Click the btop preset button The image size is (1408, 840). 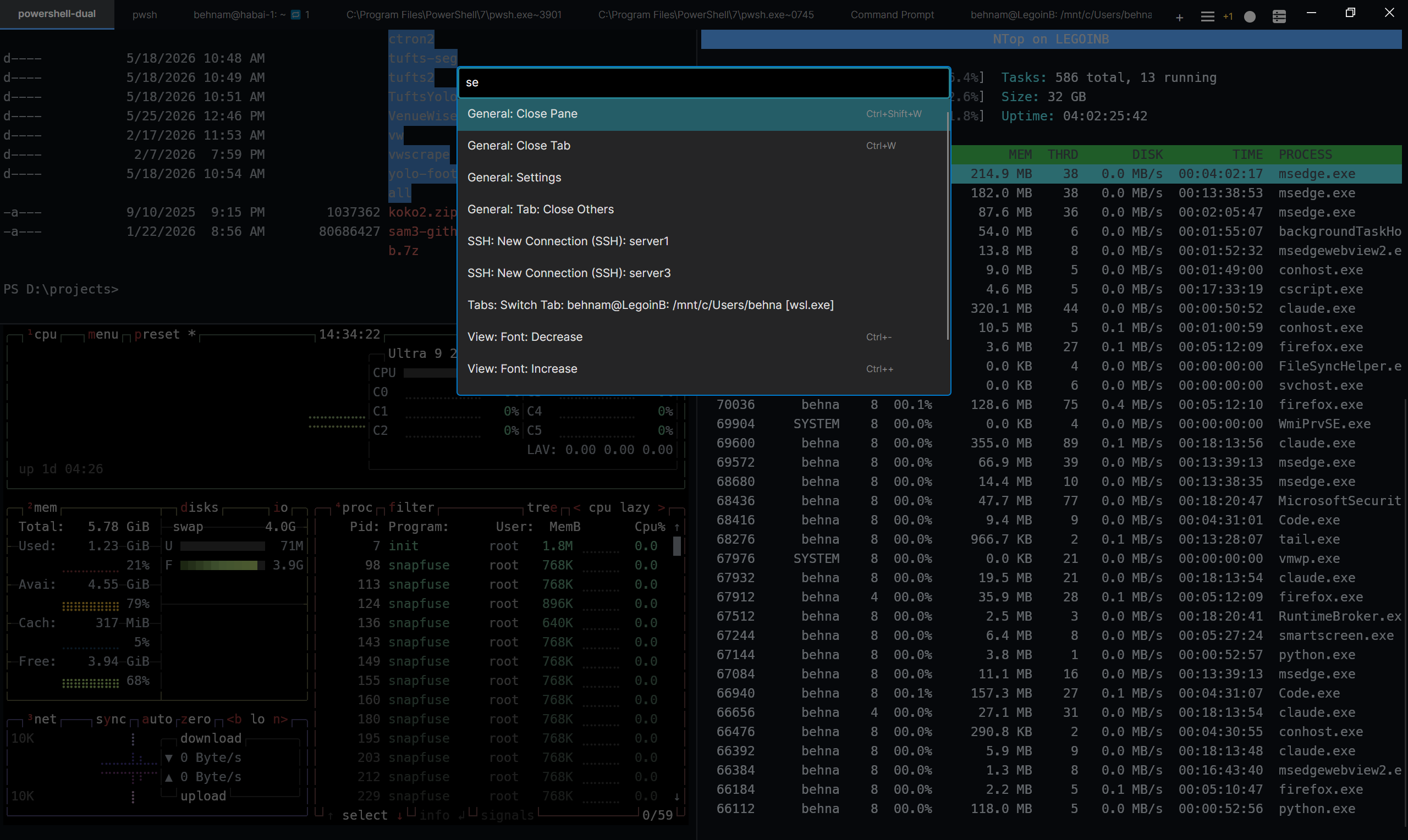coord(165,335)
